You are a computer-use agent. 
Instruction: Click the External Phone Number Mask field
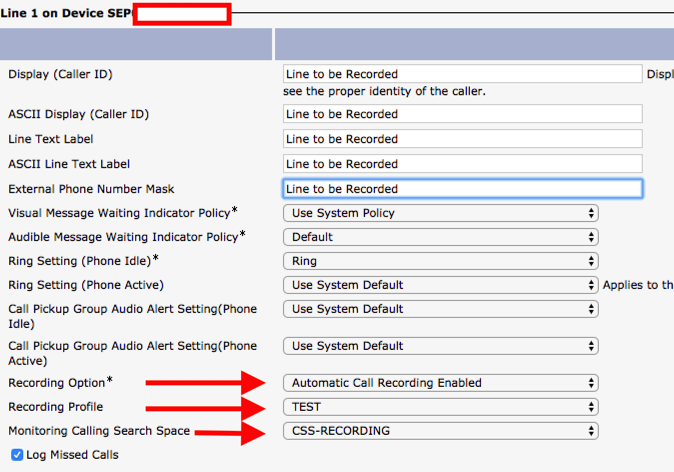click(462, 189)
